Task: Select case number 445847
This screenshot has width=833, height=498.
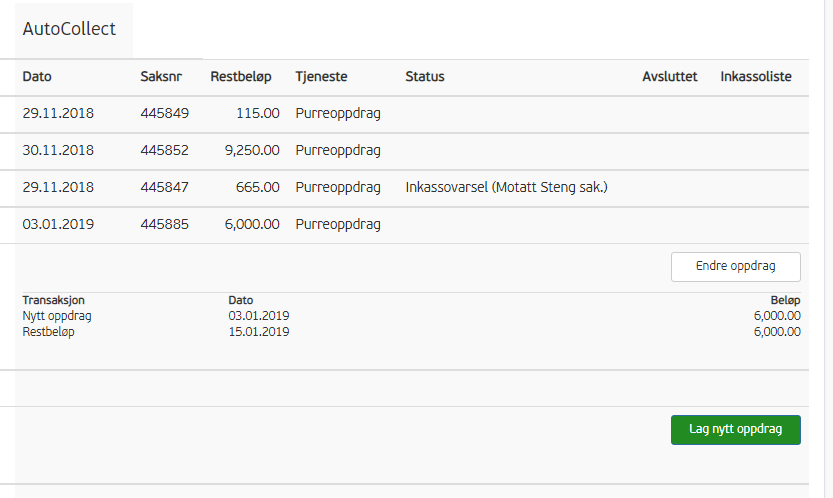Action: click(x=165, y=188)
